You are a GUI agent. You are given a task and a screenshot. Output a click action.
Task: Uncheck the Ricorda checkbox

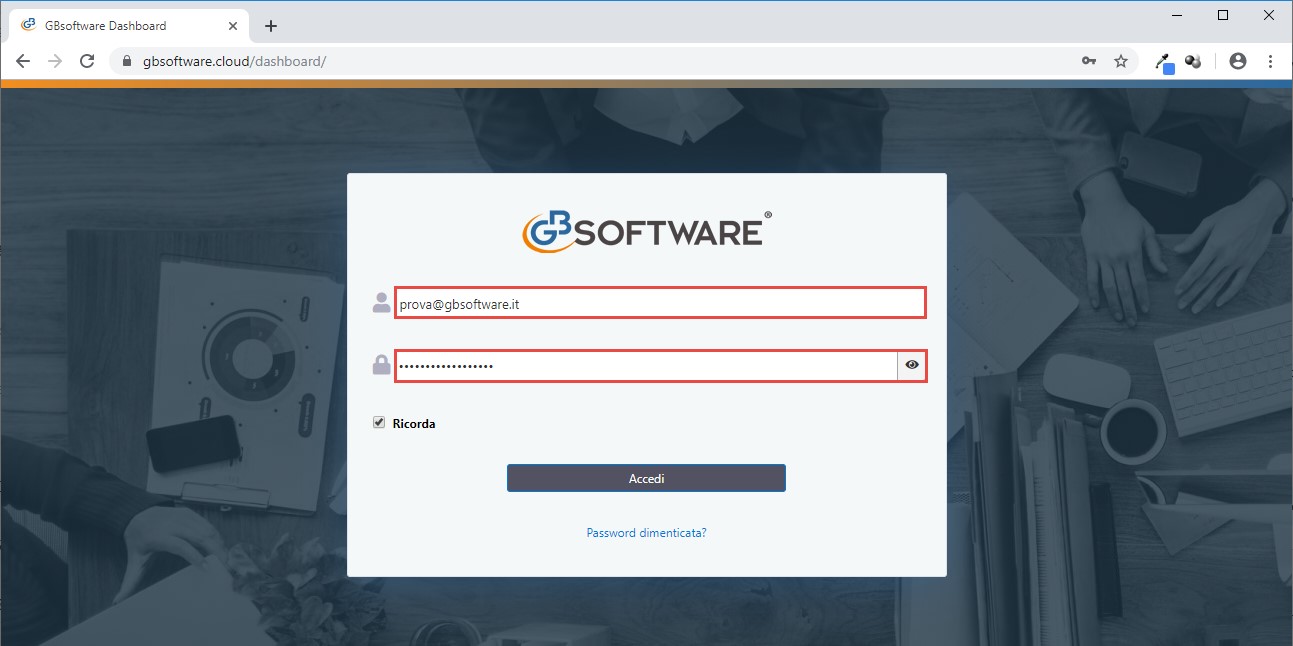pos(379,423)
